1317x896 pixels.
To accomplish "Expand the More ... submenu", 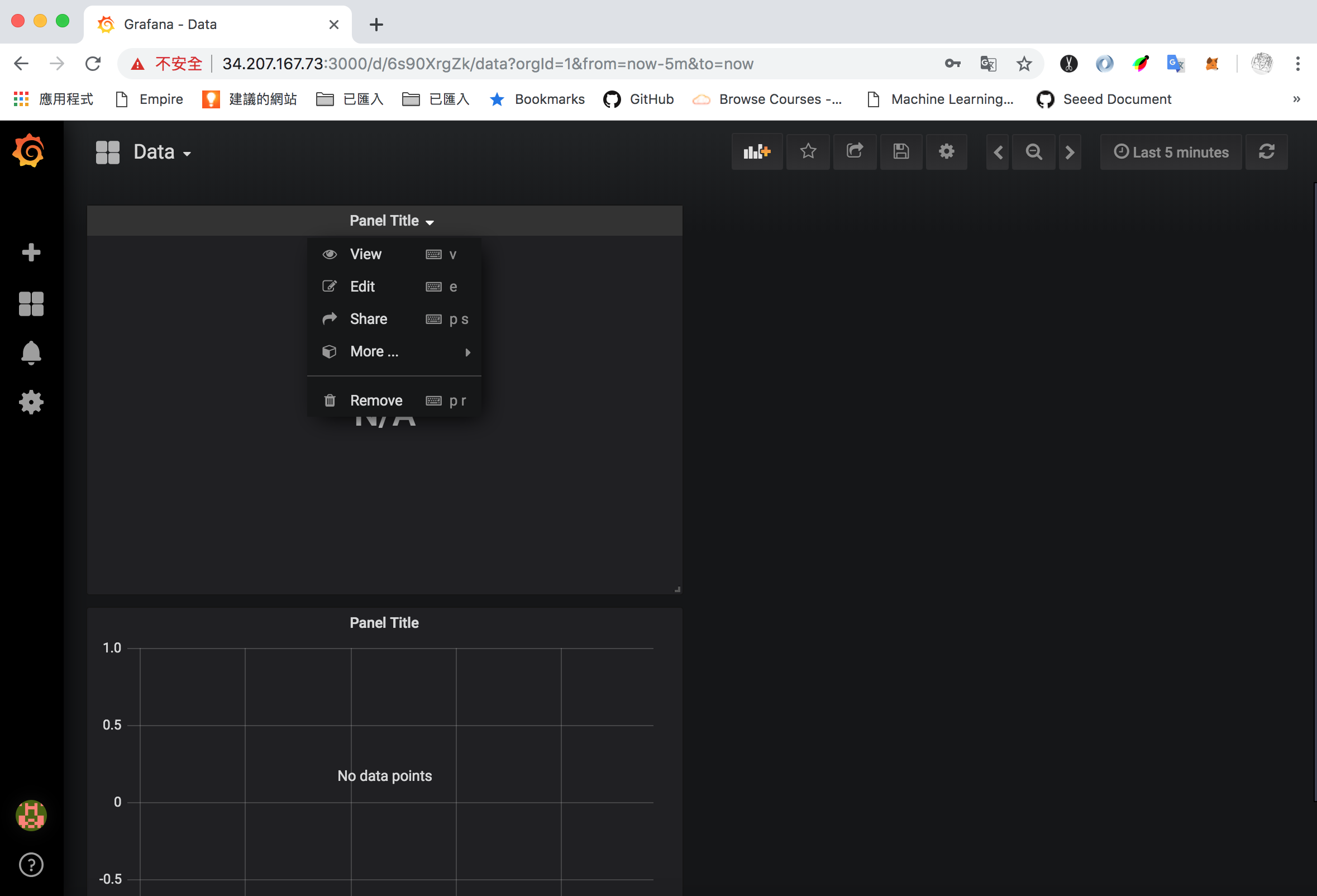I will (394, 351).
